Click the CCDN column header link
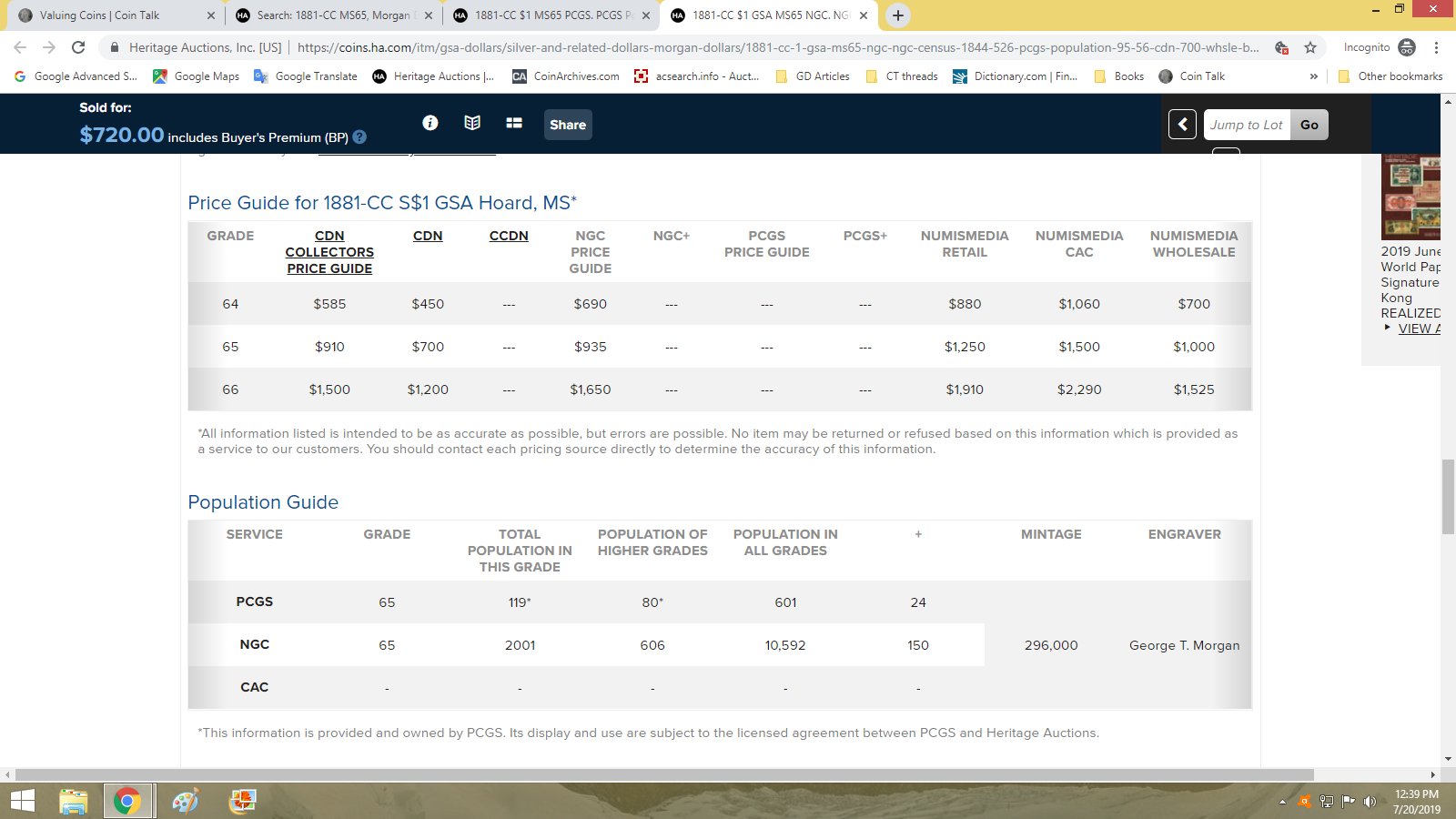Viewport: 1456px width, 819px height. click(x=509, y=236)
